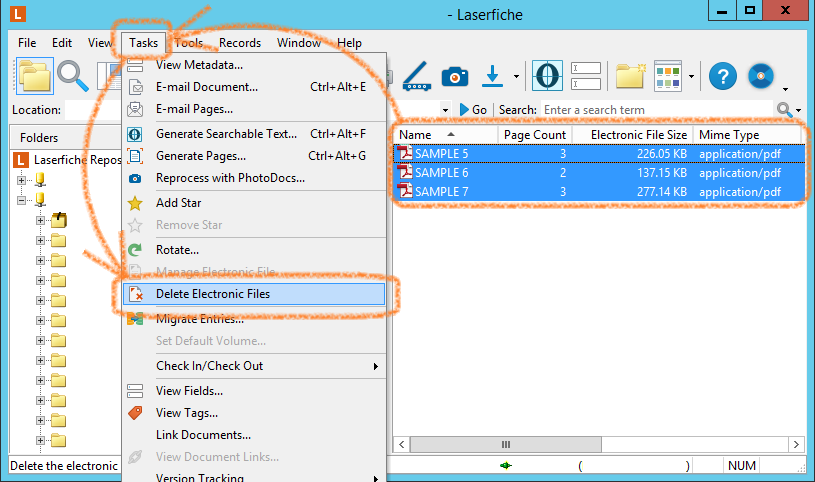This screenshot has width=815, height=482.
Task: Expand the Check In/Check Out submenu
Action: pos(376,366)
